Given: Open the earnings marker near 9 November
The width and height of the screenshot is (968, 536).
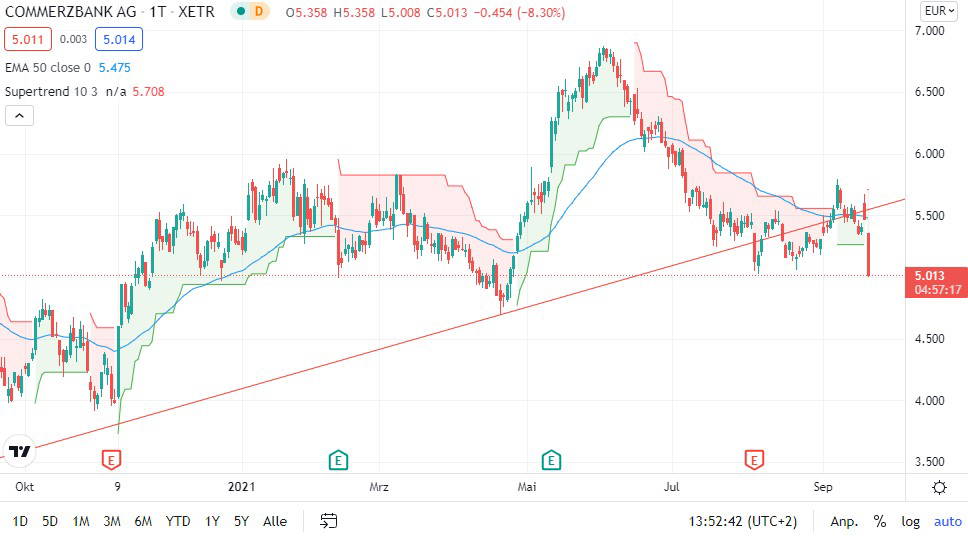Looking at the screenshot, I should tap(111, 459).
